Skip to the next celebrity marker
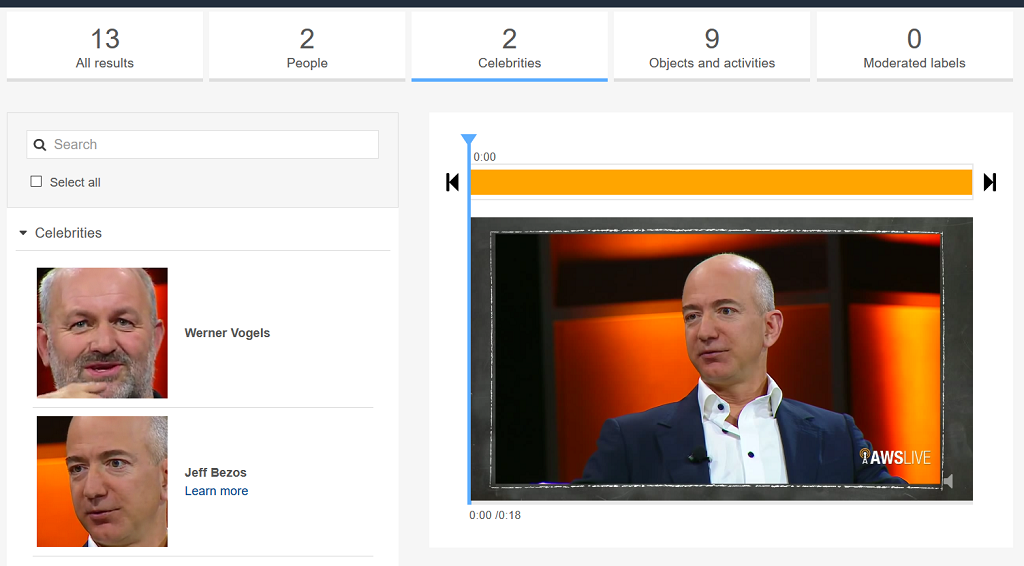This screenshot has height=566, width=1024. 990,182
